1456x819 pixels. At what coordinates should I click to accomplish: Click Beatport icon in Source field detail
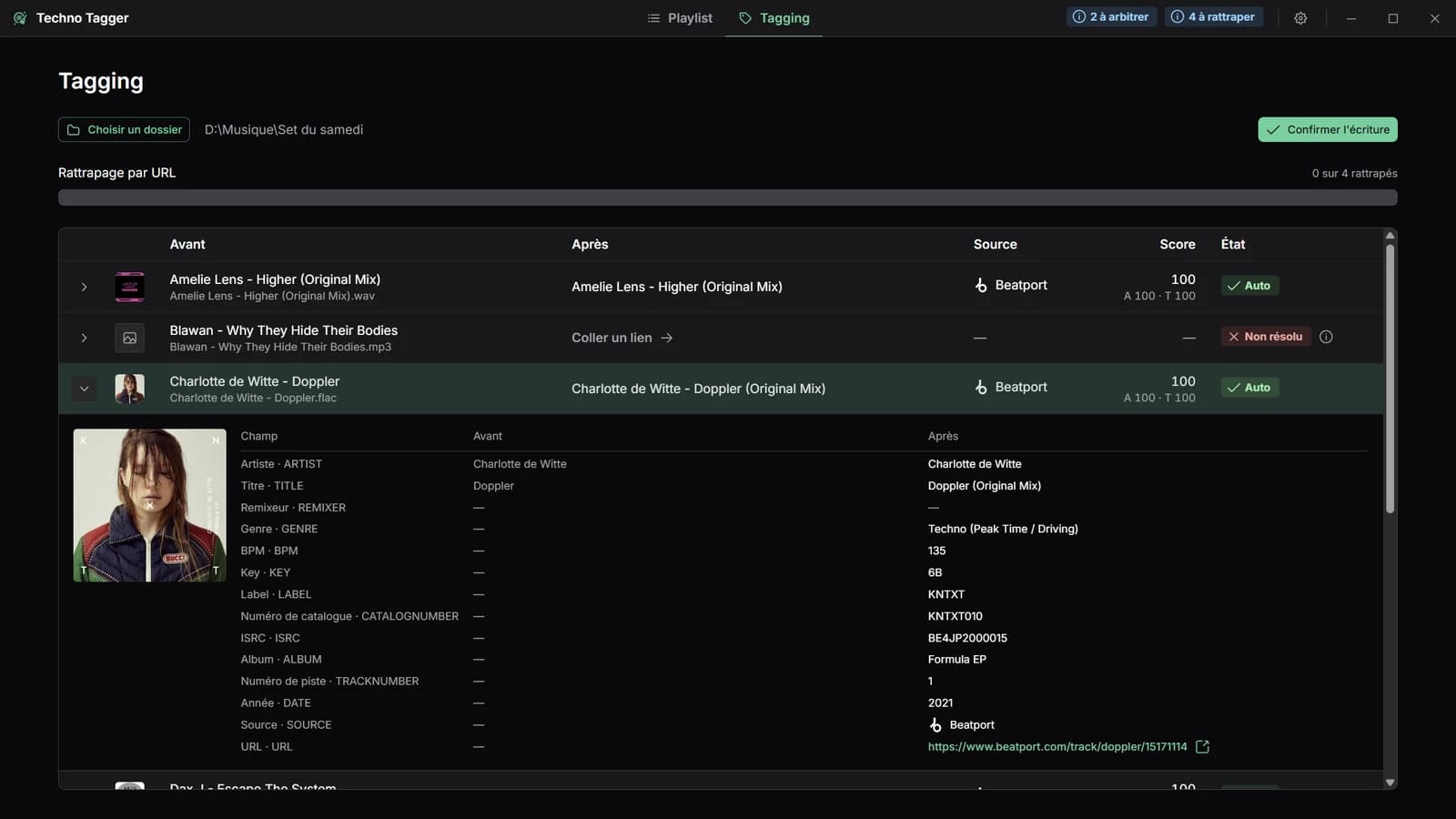click(x=935, y=725)
